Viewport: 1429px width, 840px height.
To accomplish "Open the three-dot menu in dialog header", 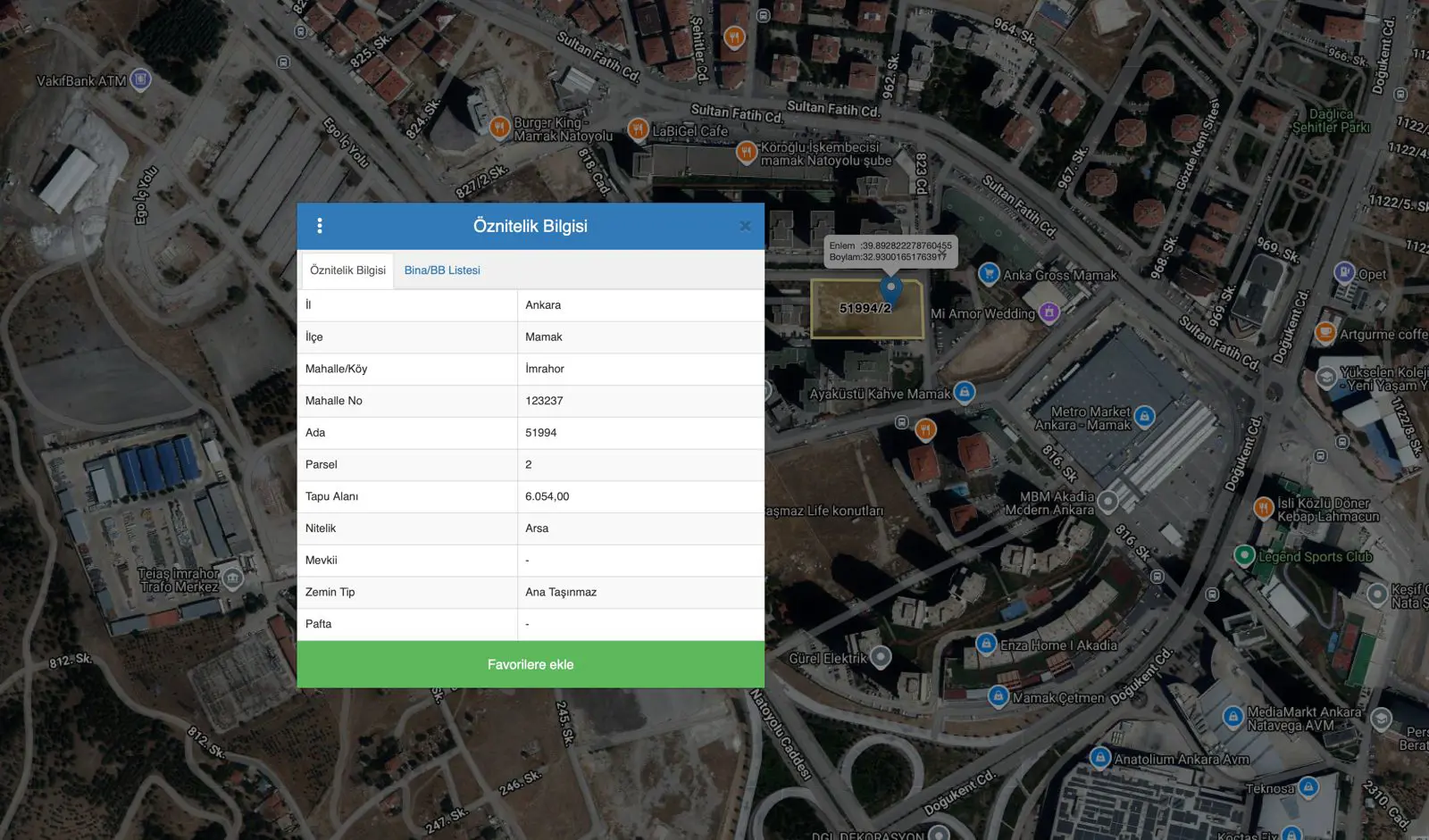I will pyautogui.click(x=320, y=226).
